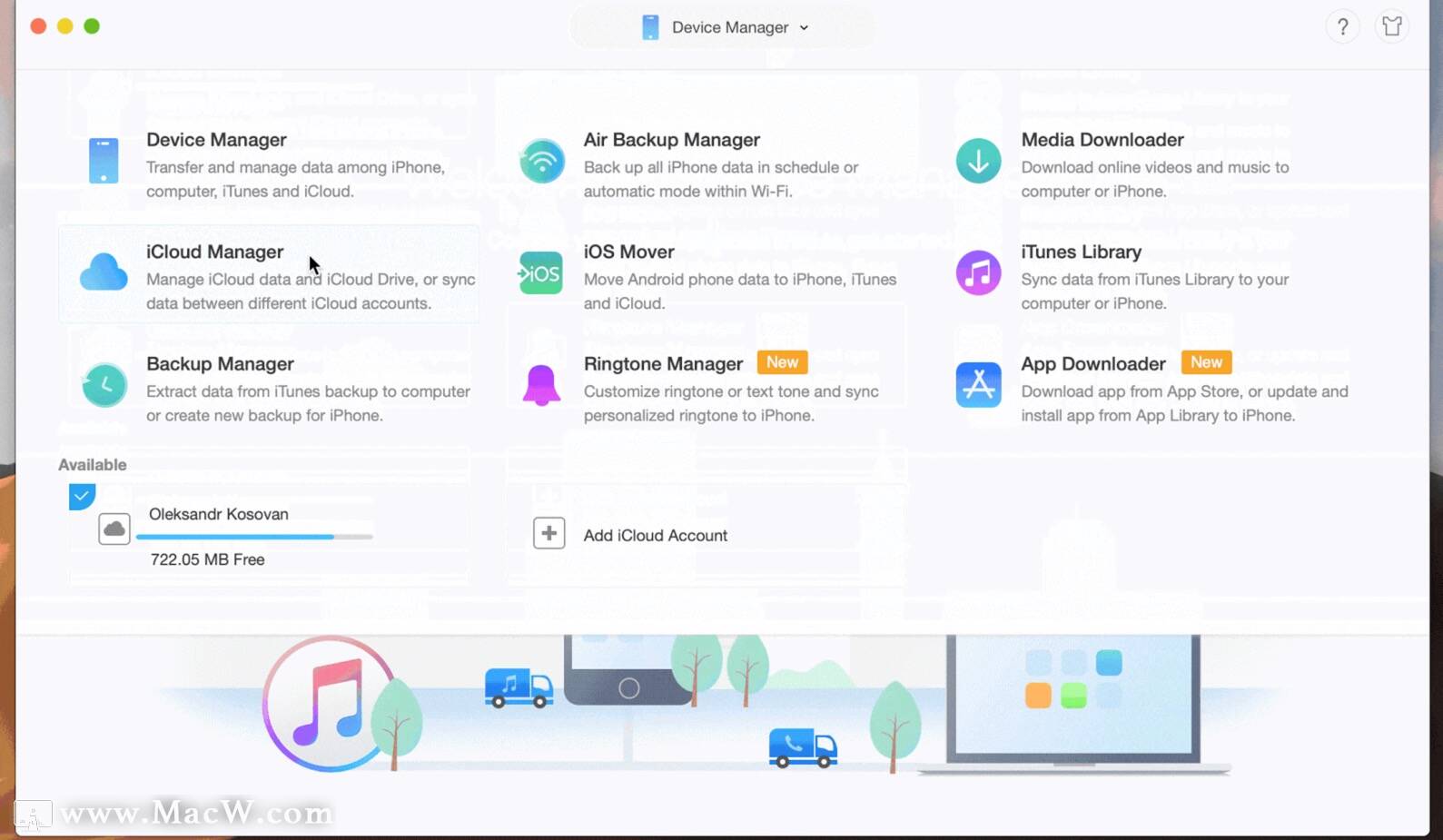1443x840 pixels.
Task: Click the iCloud storage usage bar
Action: (x=254, y=537)
